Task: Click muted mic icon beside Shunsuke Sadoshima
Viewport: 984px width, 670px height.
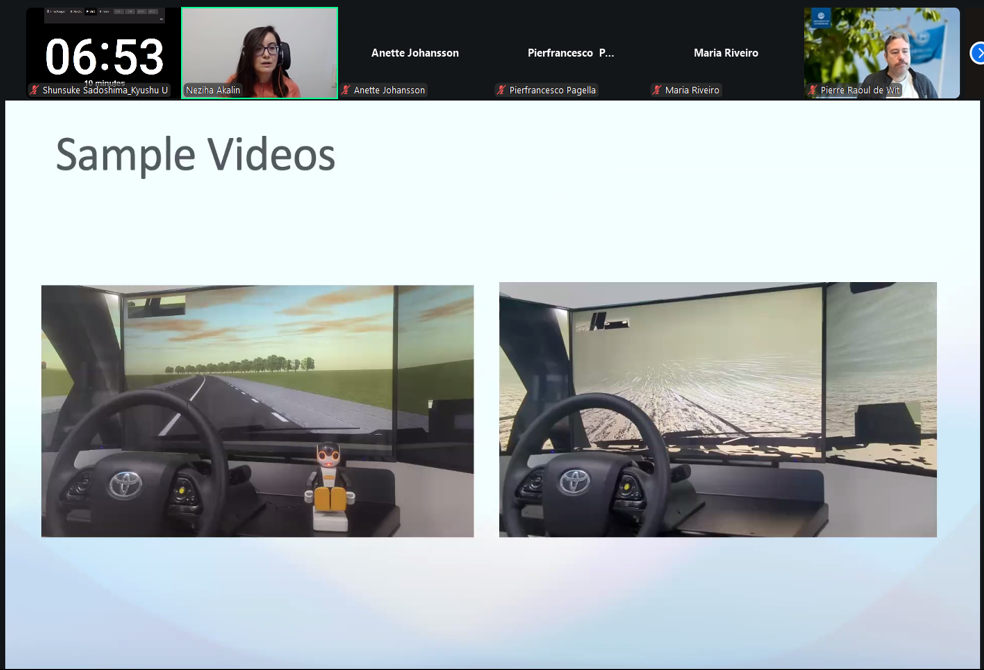Action: point(35,90)
